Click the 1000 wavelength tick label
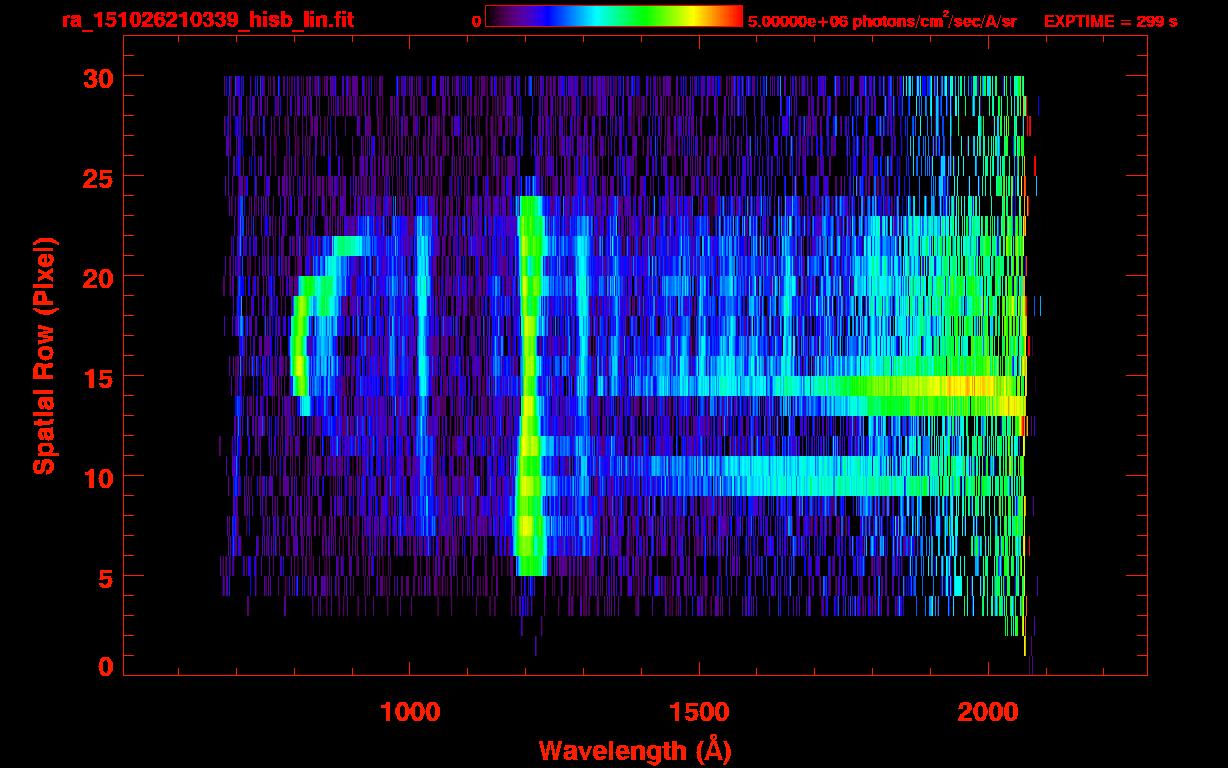The width and height of the screenshot is (1228, 768). click(410, 712)
